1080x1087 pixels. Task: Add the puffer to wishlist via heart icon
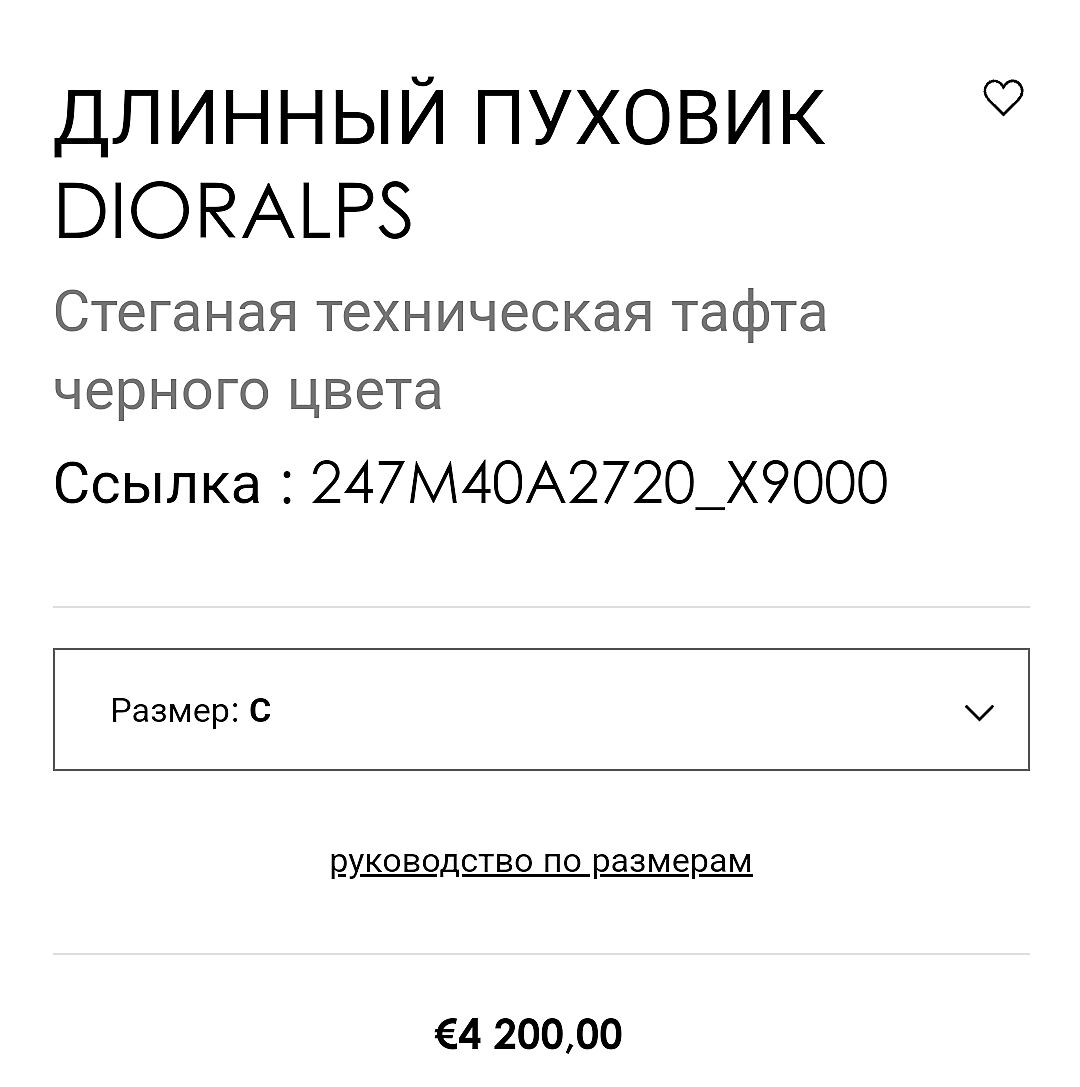(x=1003, y=98)
